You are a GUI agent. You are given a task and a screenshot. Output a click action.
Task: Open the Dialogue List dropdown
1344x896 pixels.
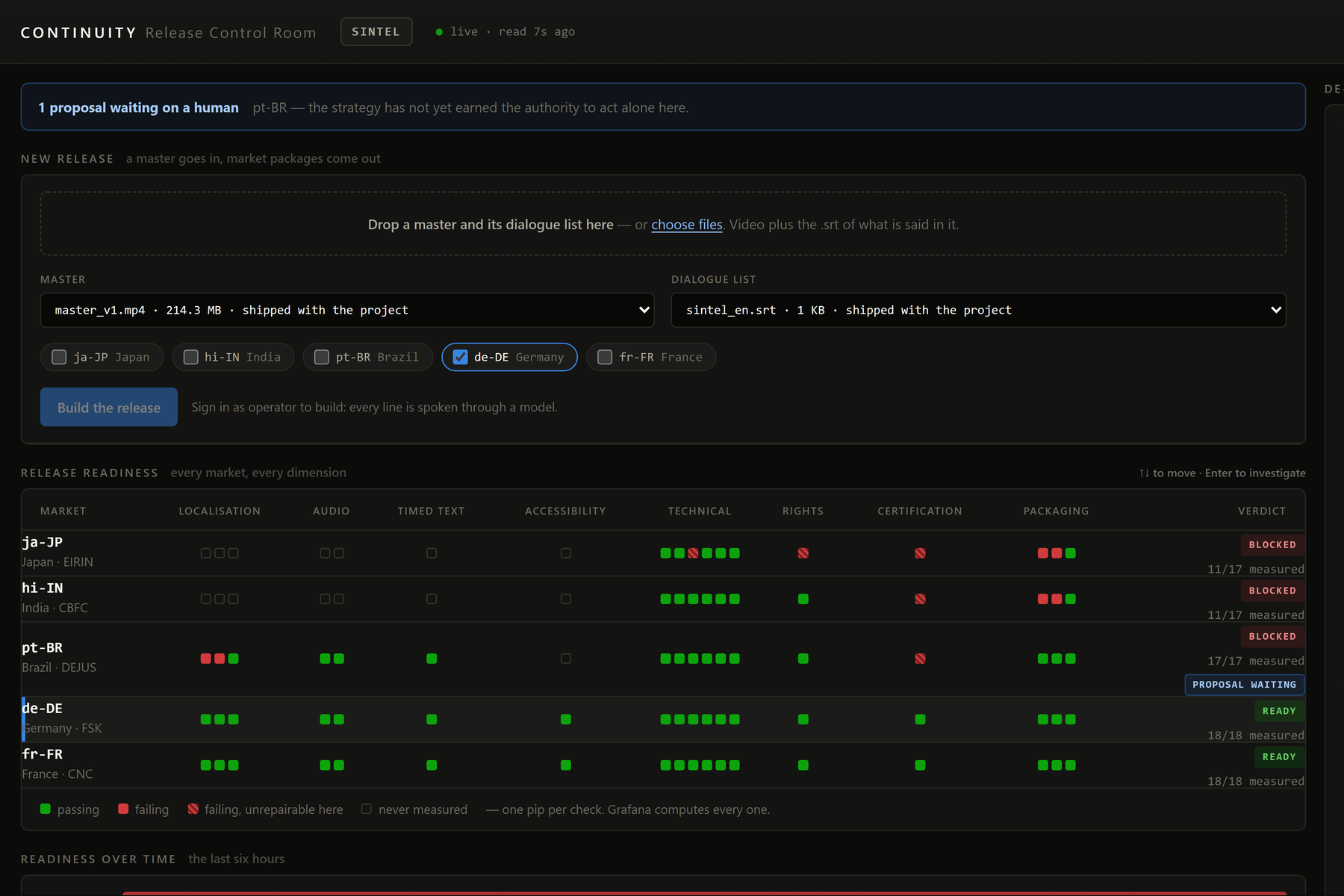point(978,310)
